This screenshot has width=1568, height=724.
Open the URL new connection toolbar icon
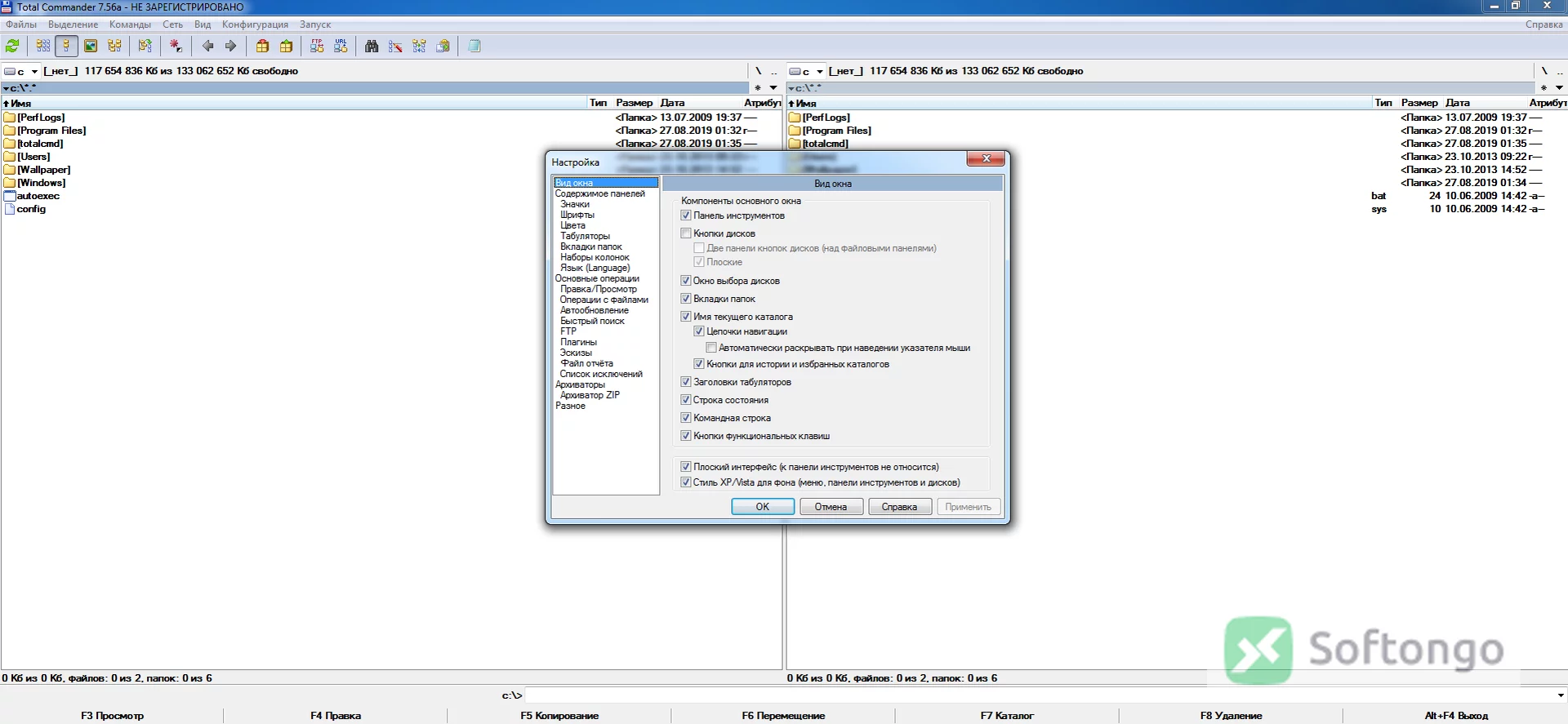(x=341, y=47)
